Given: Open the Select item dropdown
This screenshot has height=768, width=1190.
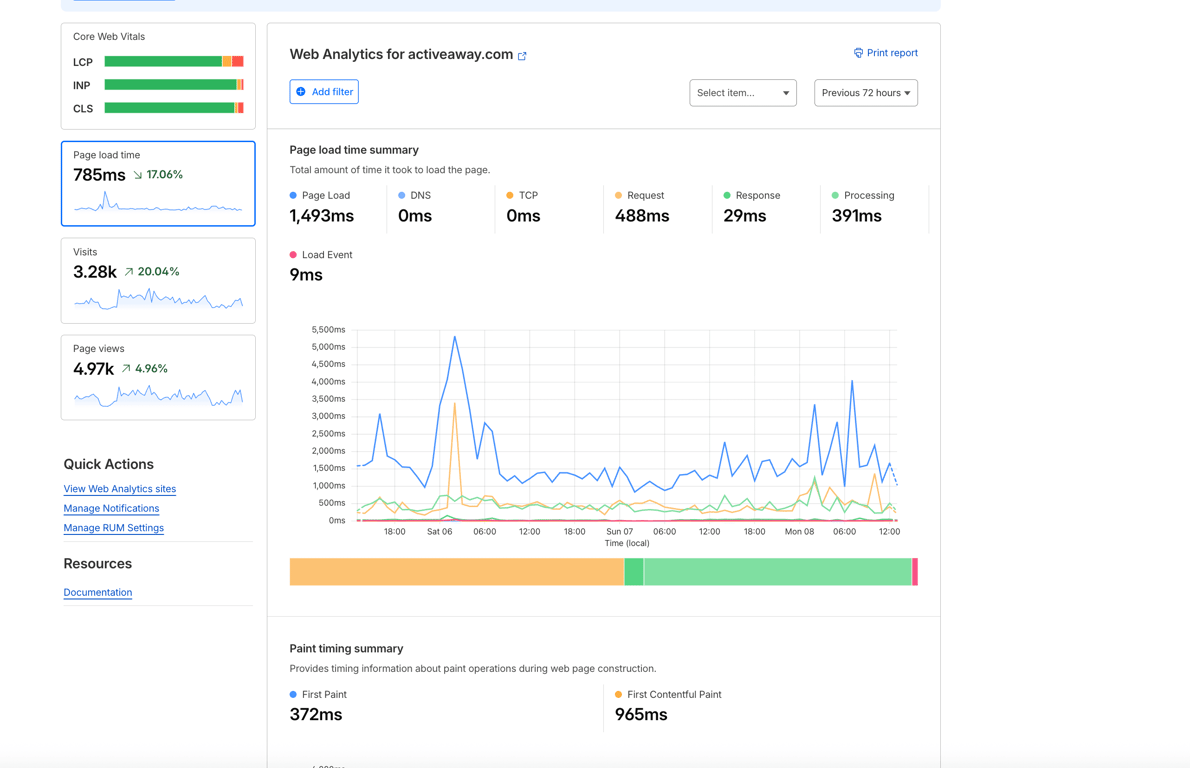Looking at the screenshot, I should (x=742, y=93).
